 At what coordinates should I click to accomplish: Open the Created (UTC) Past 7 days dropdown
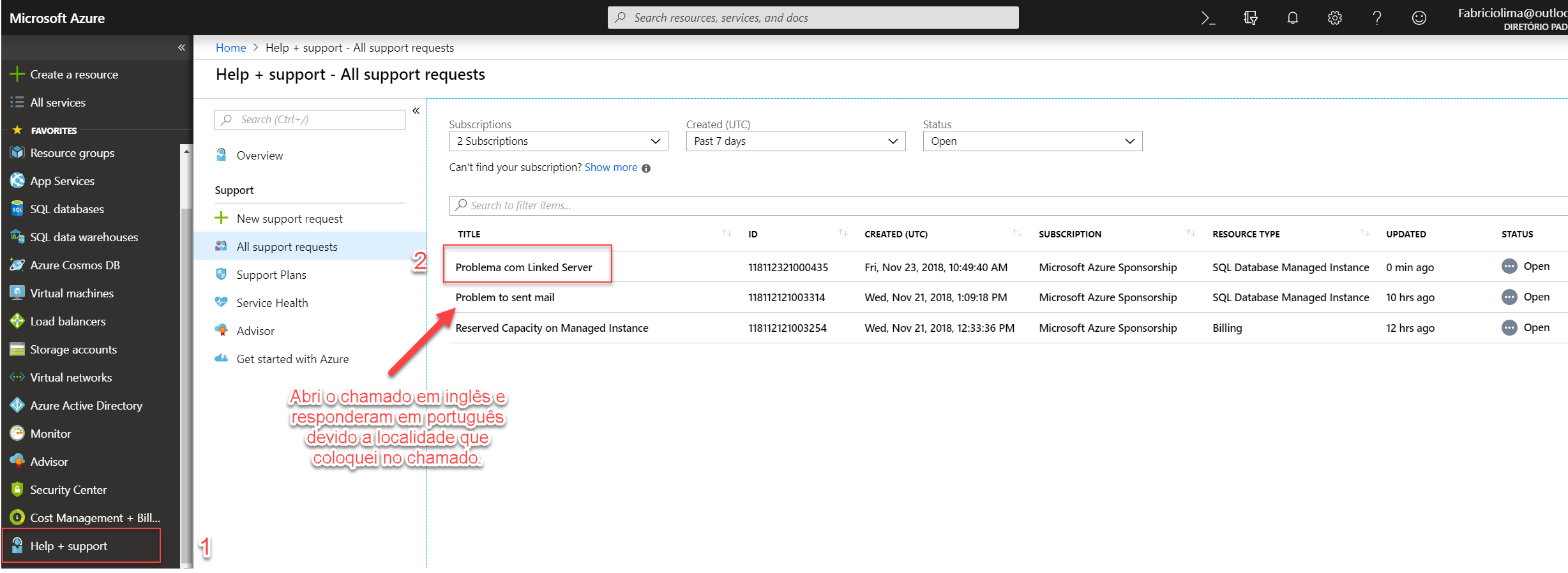795,141
